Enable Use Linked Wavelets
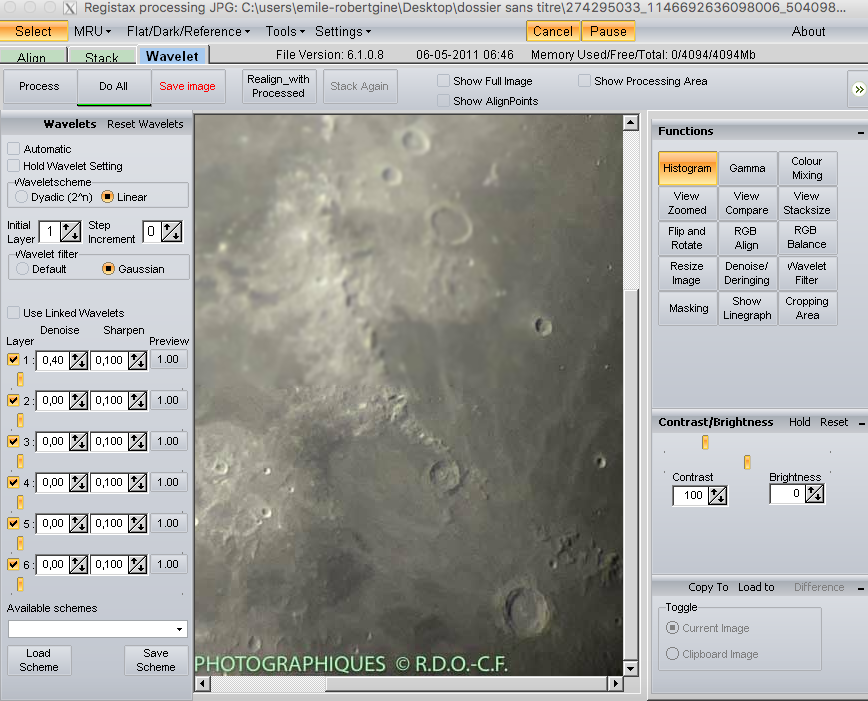868x701 pixels. click(13, 313)
